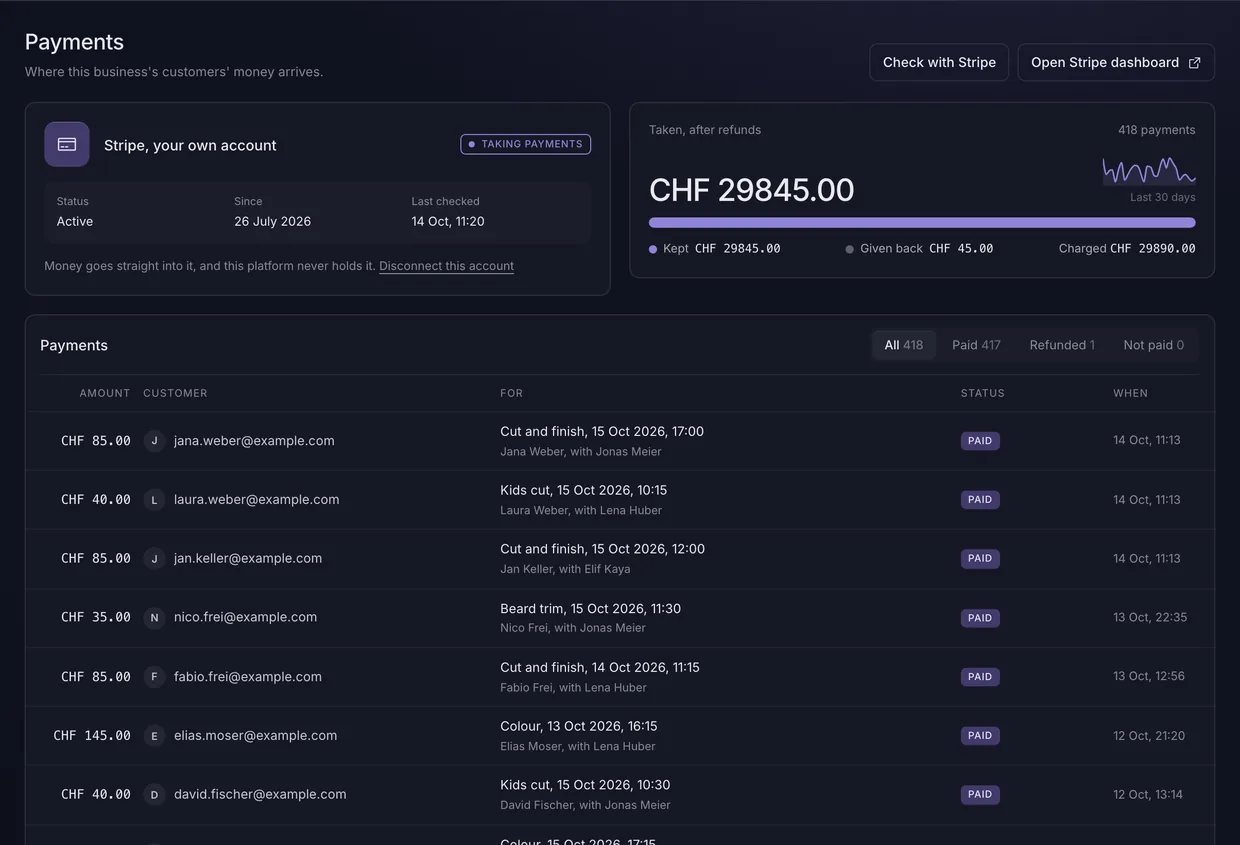
Task: Click the WHEN column header
Action: (1130, 393)
